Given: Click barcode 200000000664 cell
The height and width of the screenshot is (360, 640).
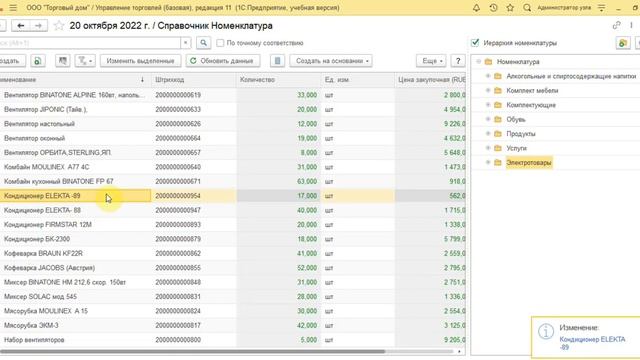Looking at the screenshot, I should (x=193, y=138).
